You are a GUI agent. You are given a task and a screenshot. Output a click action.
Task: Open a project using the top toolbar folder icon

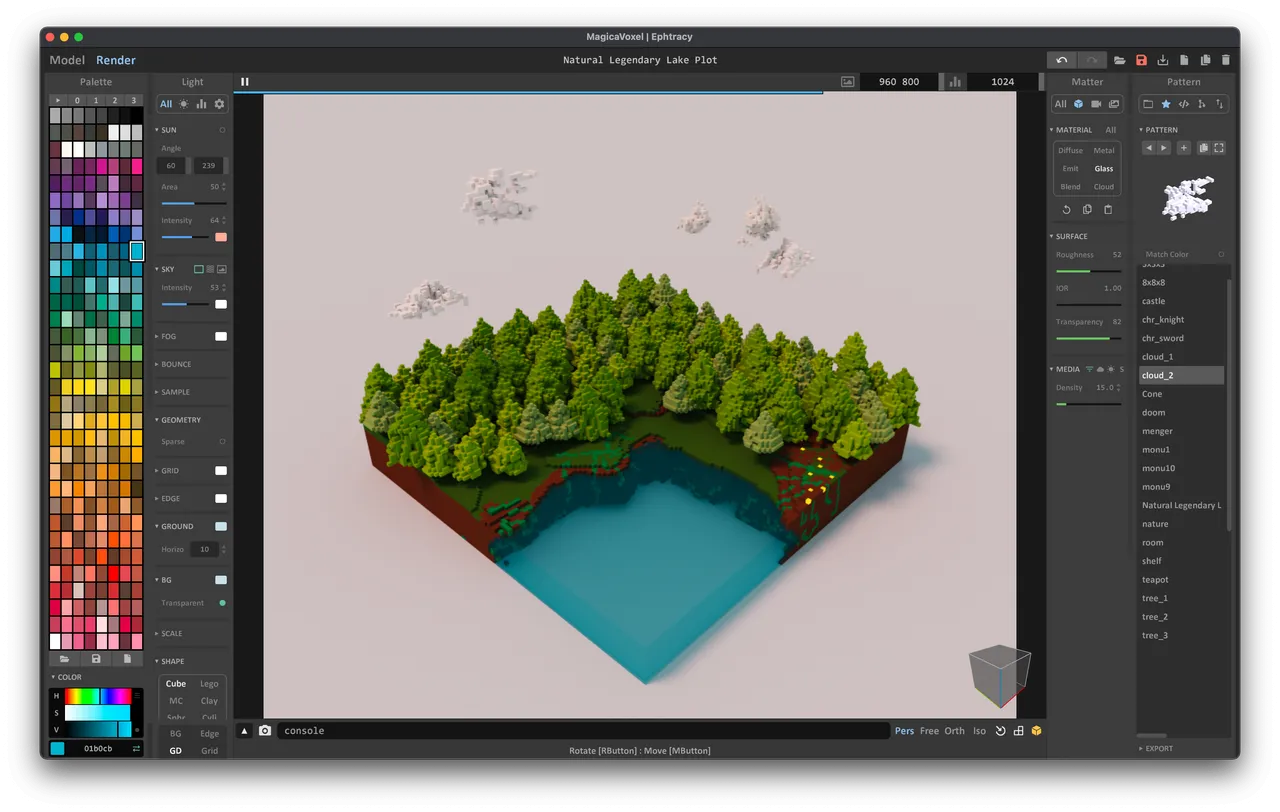[1120, 60]
